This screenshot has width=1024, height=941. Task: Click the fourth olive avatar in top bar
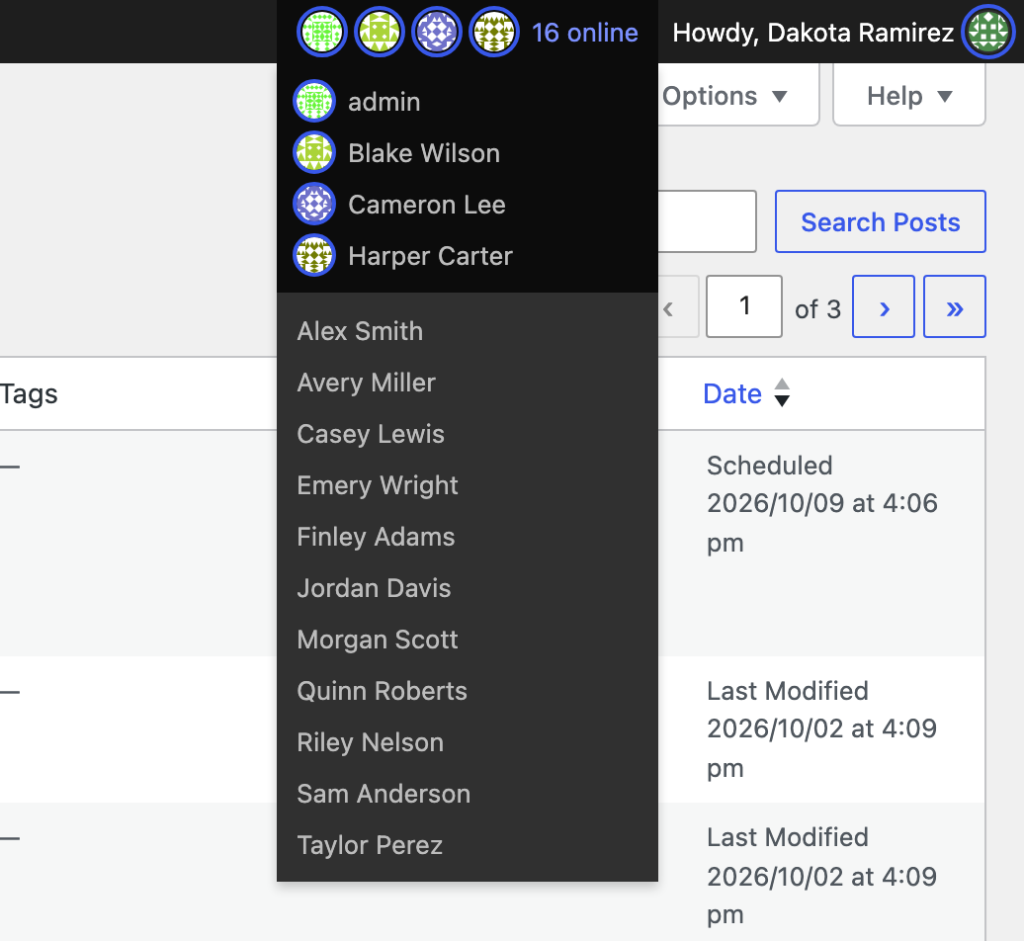(494, 32)
